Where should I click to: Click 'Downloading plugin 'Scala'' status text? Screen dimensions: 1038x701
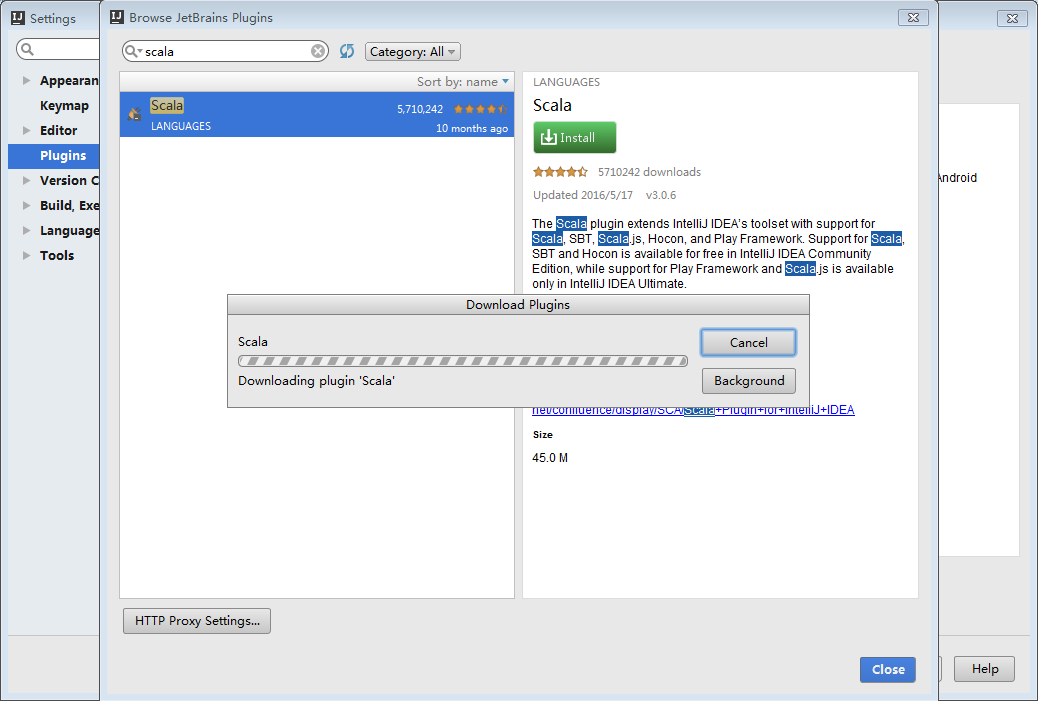(316, 381)
